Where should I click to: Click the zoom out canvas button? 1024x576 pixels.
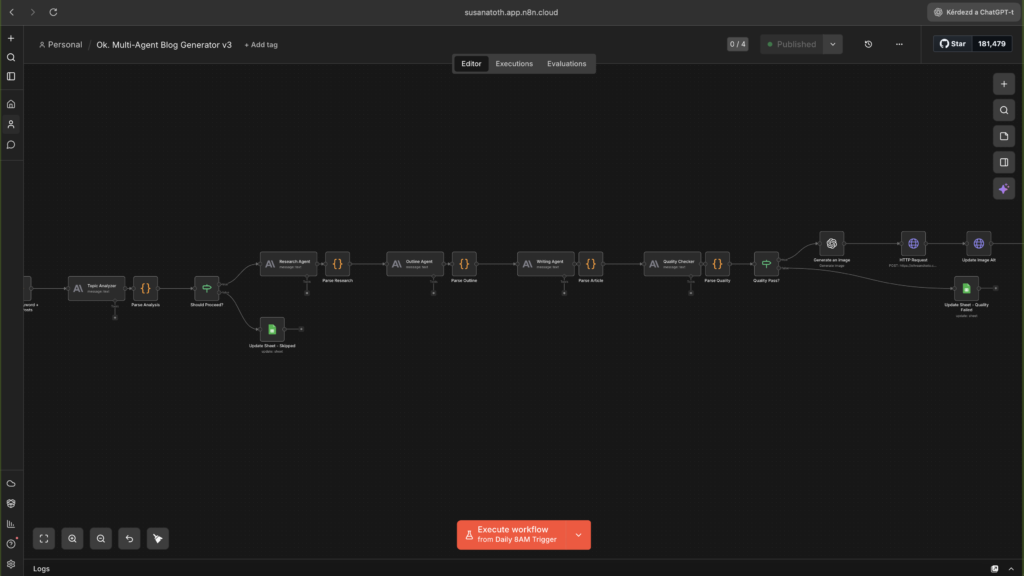point(101,538)
